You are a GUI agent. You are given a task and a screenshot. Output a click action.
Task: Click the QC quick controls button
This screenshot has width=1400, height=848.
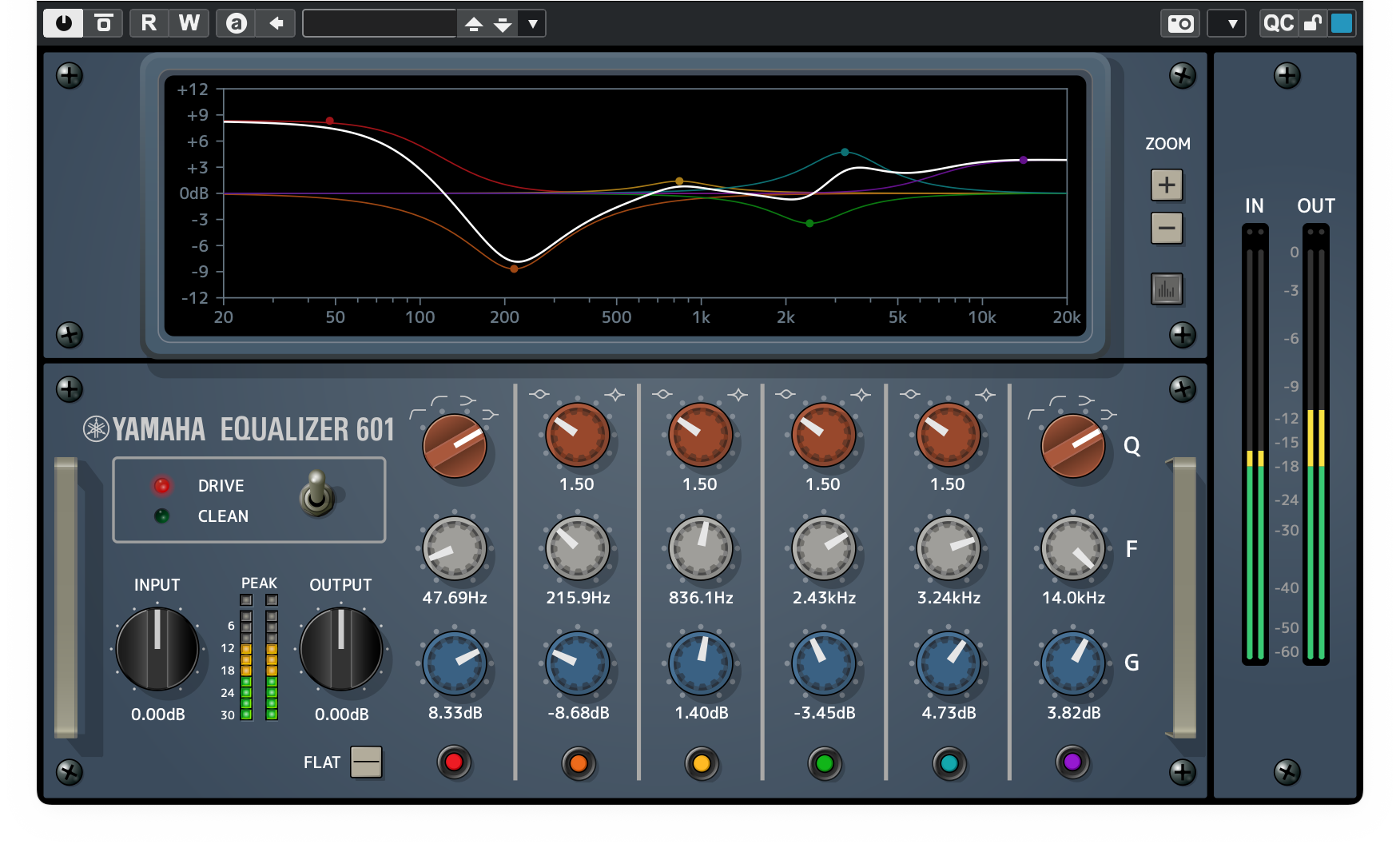(1278, 23)
